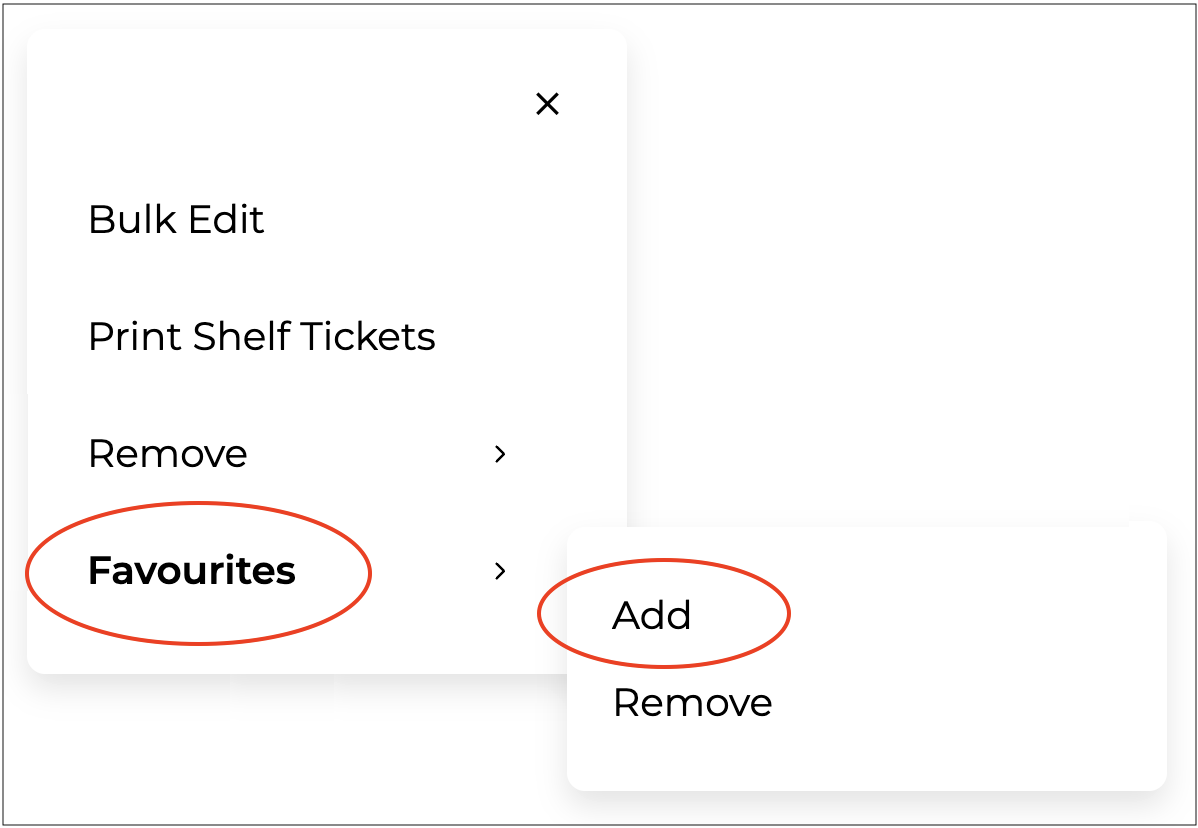Close the menu with the X icon
This screenshot has height=828, width=1198.
tap(547, 104)
